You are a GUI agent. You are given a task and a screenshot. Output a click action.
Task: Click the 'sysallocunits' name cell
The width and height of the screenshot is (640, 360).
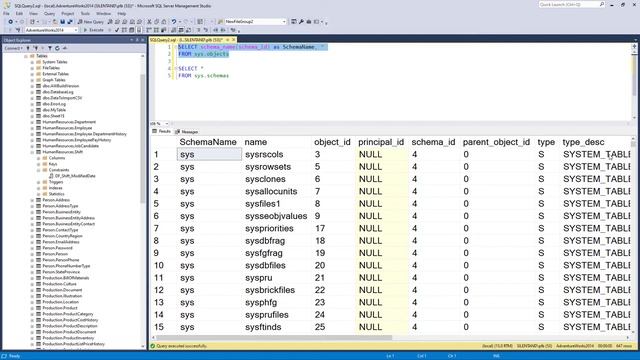(277, 191)
